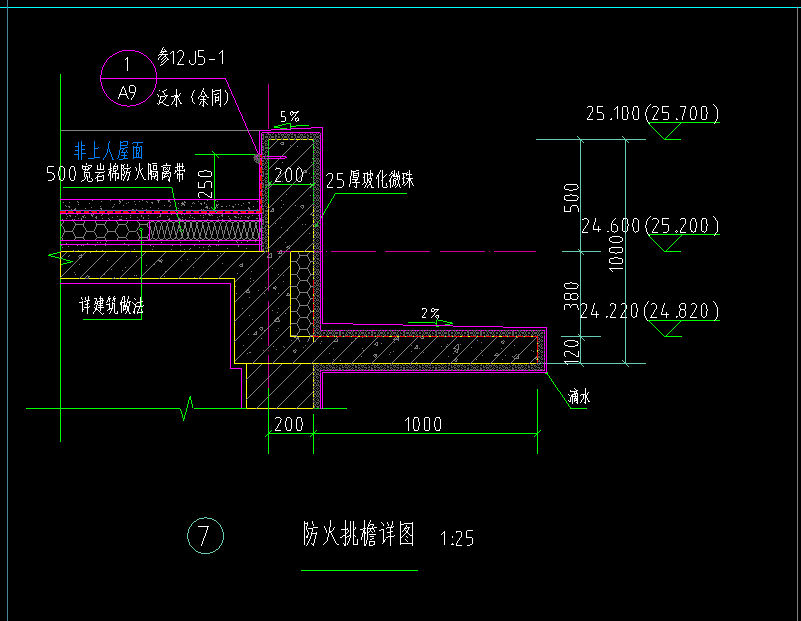Select elevation text 24.220(24.820)

[x=649, y=310]
